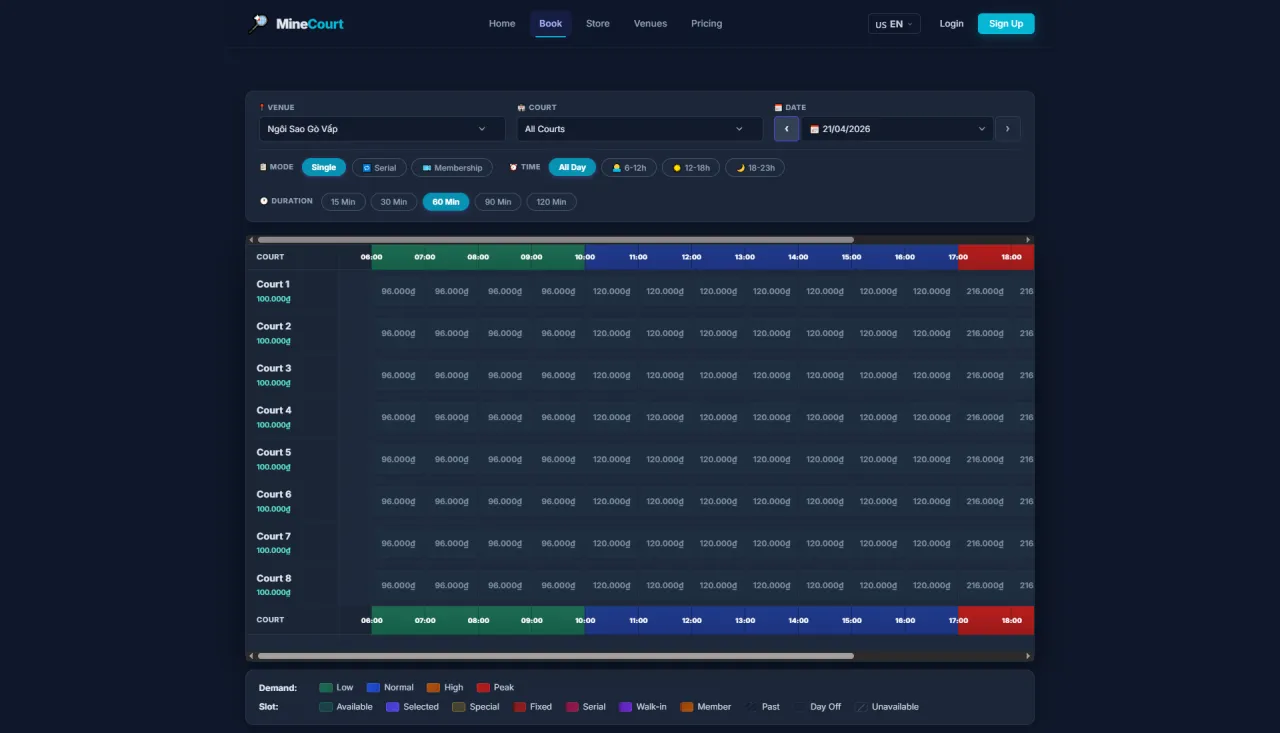Set duration to 30 Min
This screenshot has width=1280, height=733.
pyautogui.click(x=394, y=202)
